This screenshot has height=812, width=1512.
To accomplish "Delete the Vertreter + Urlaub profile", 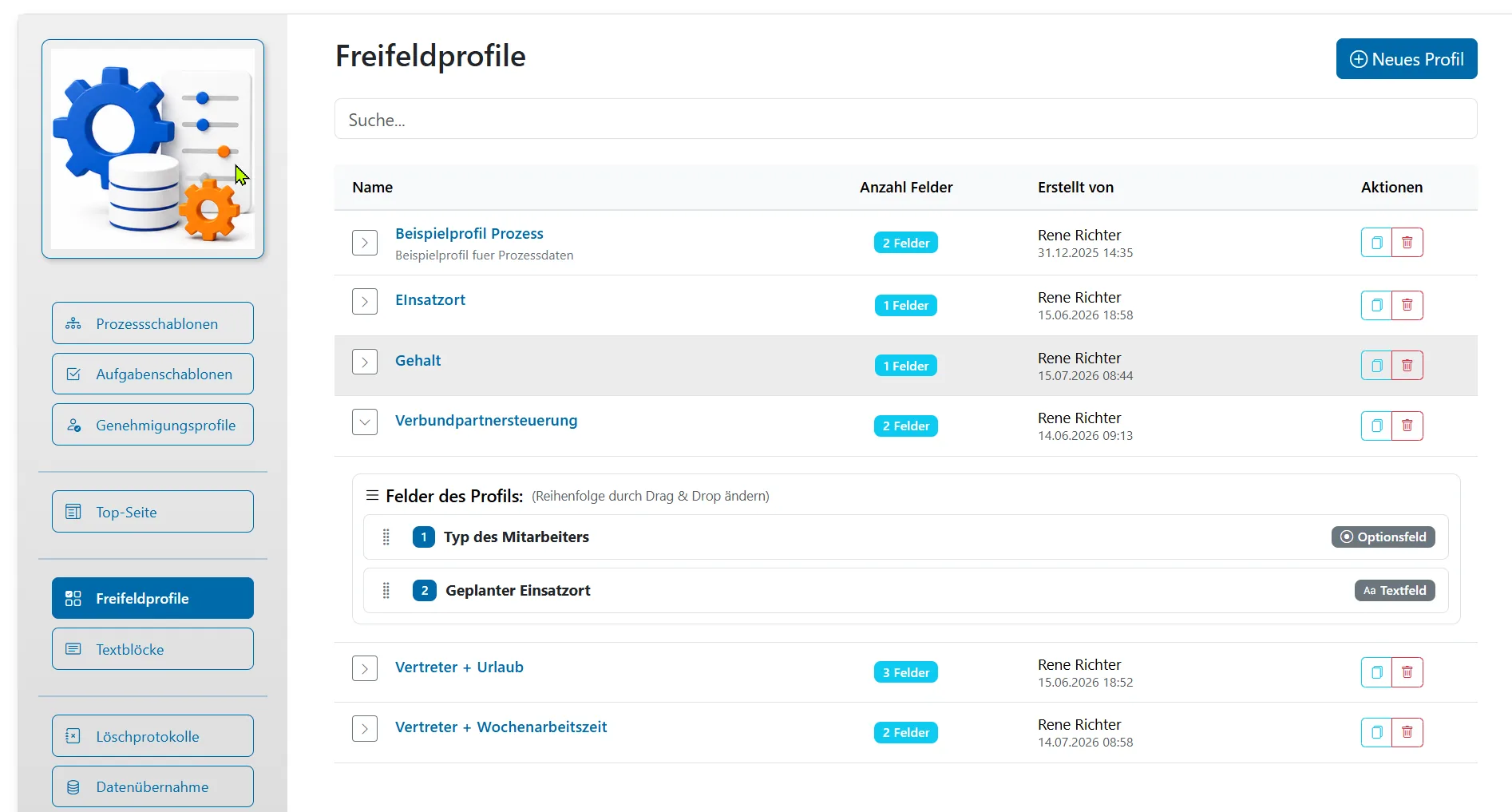I will click(1407, 672).
